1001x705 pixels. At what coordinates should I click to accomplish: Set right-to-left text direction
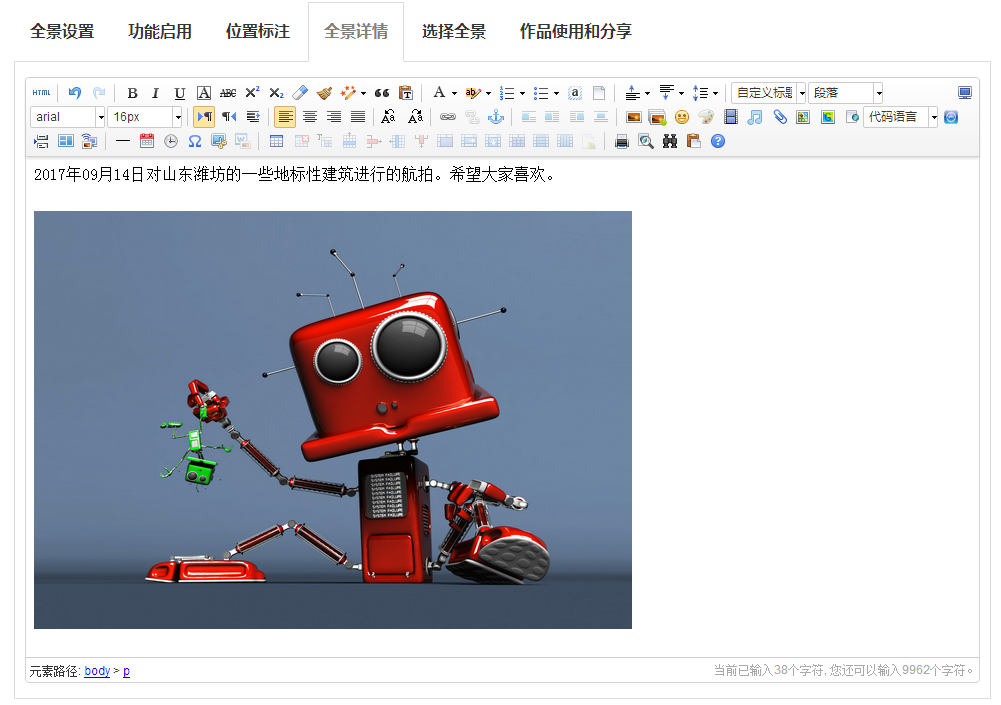[229, 117]
